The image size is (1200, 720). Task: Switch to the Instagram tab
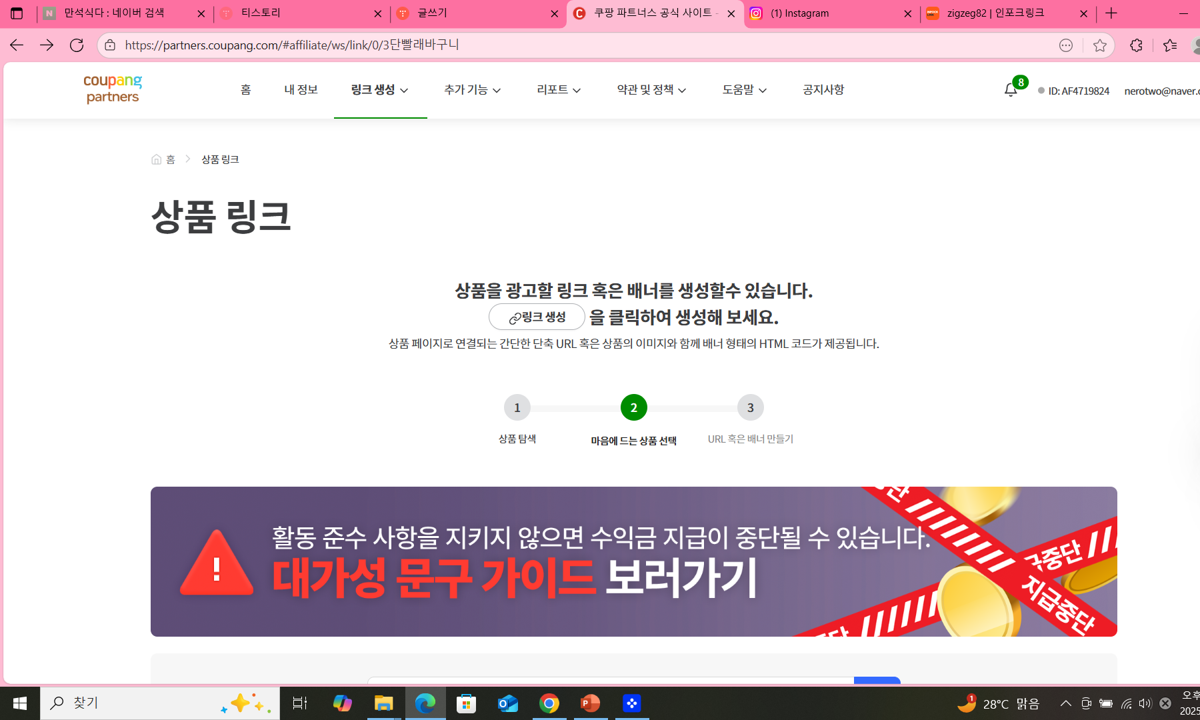[831, 14]
